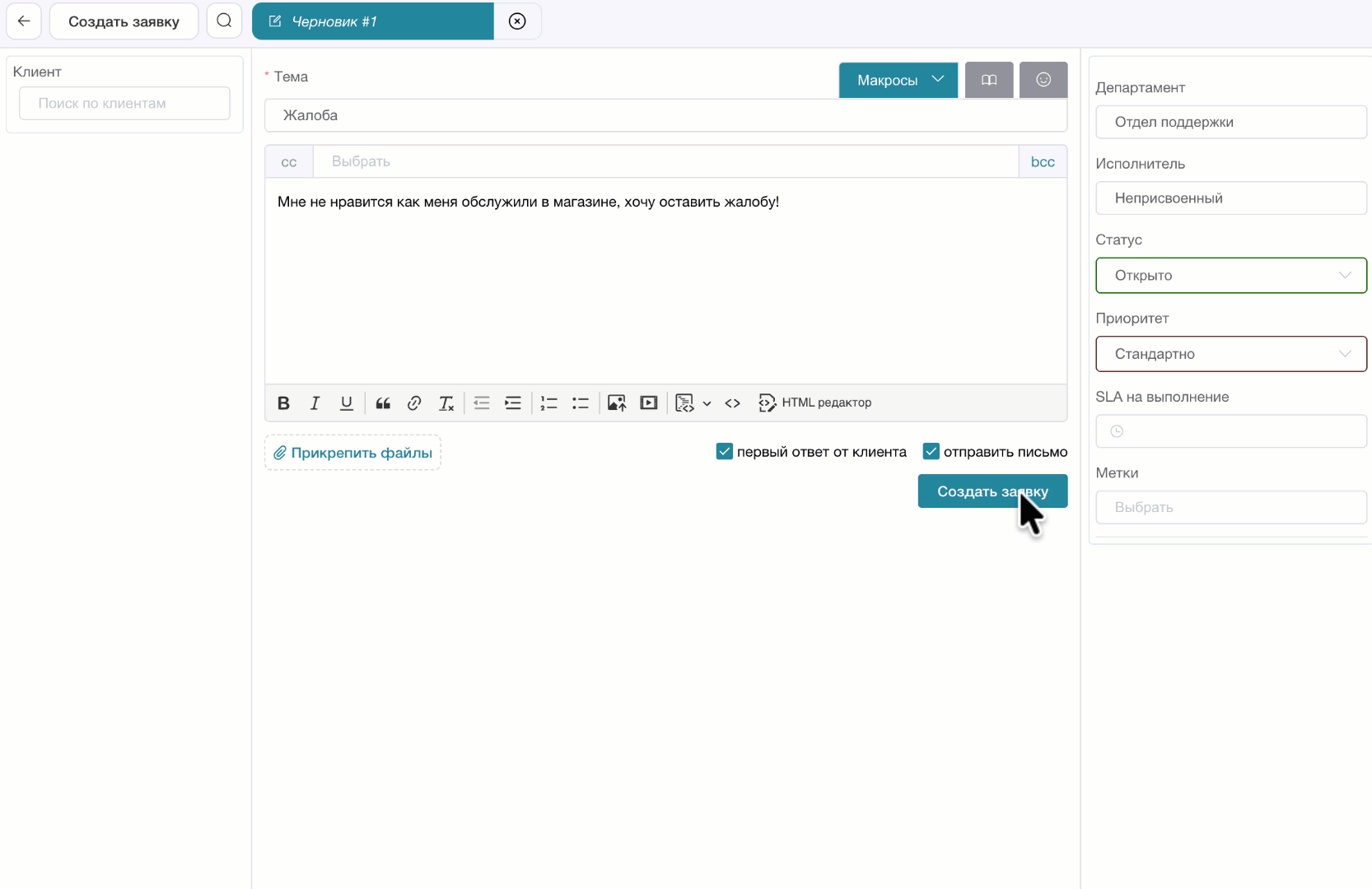Click the underline formatting icon
This screenshot has width=1372, height=889.
(x=347, y=403)
